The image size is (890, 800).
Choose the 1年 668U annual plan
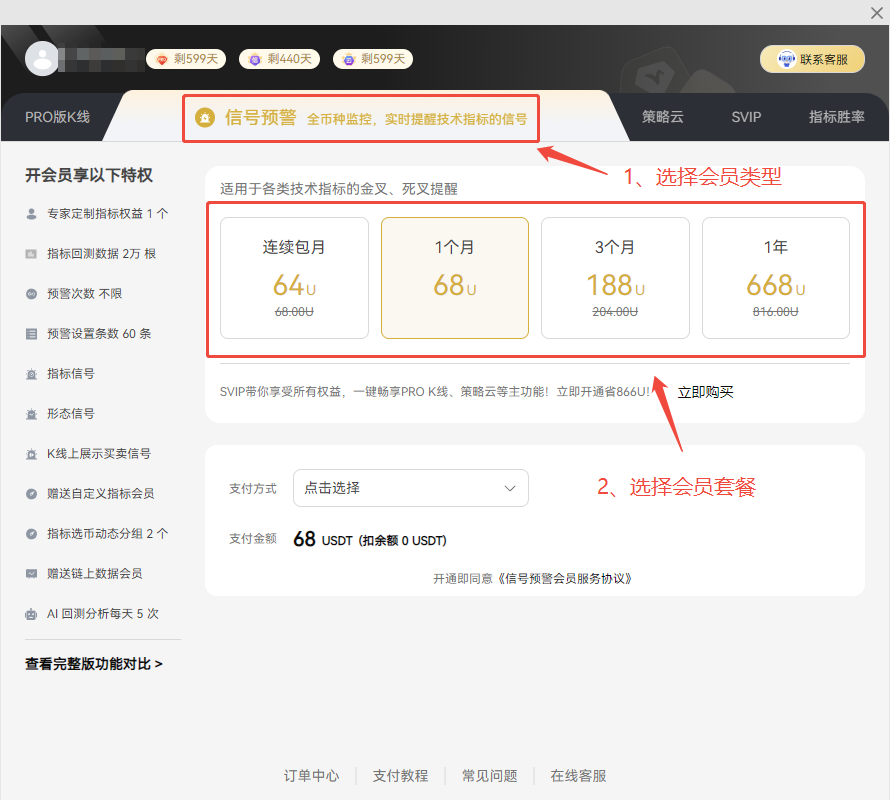click(x=776, y=277)
